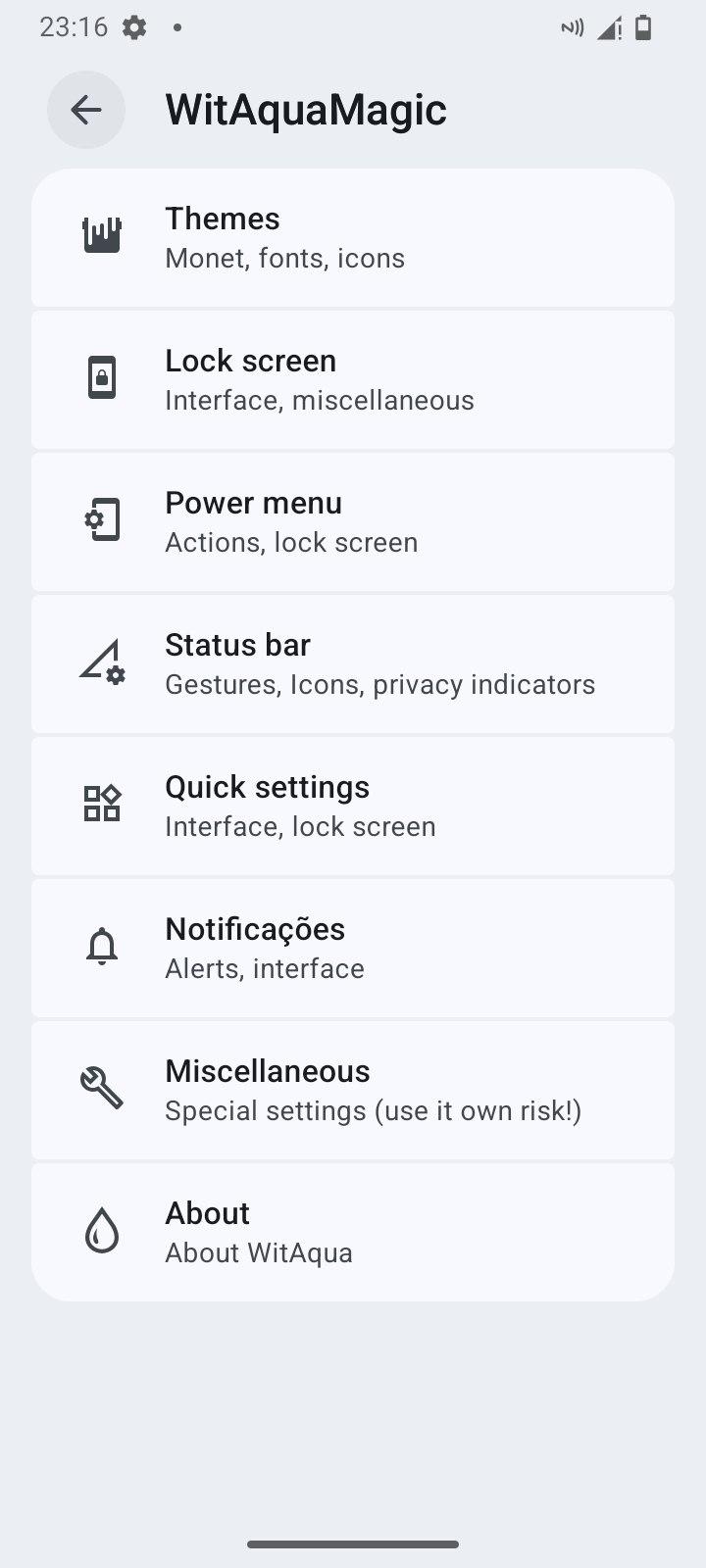This screenshot has width=706, height=1568.
Task: Tap the bottom navigation gesture handle
Action: click(353, 1544)
